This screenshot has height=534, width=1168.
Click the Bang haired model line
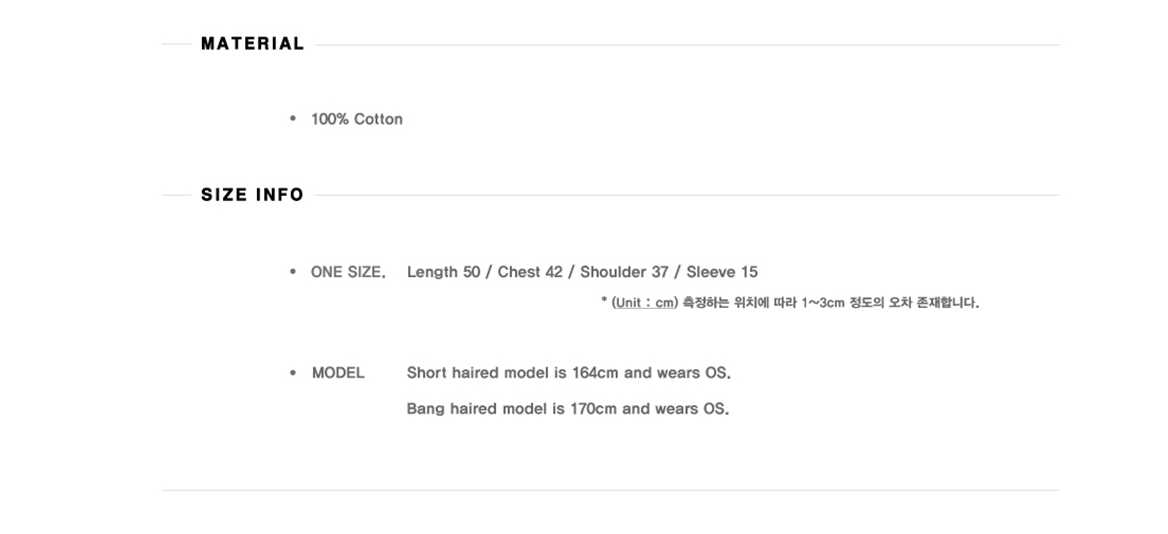pyautogui.click(x=568, y=409)
